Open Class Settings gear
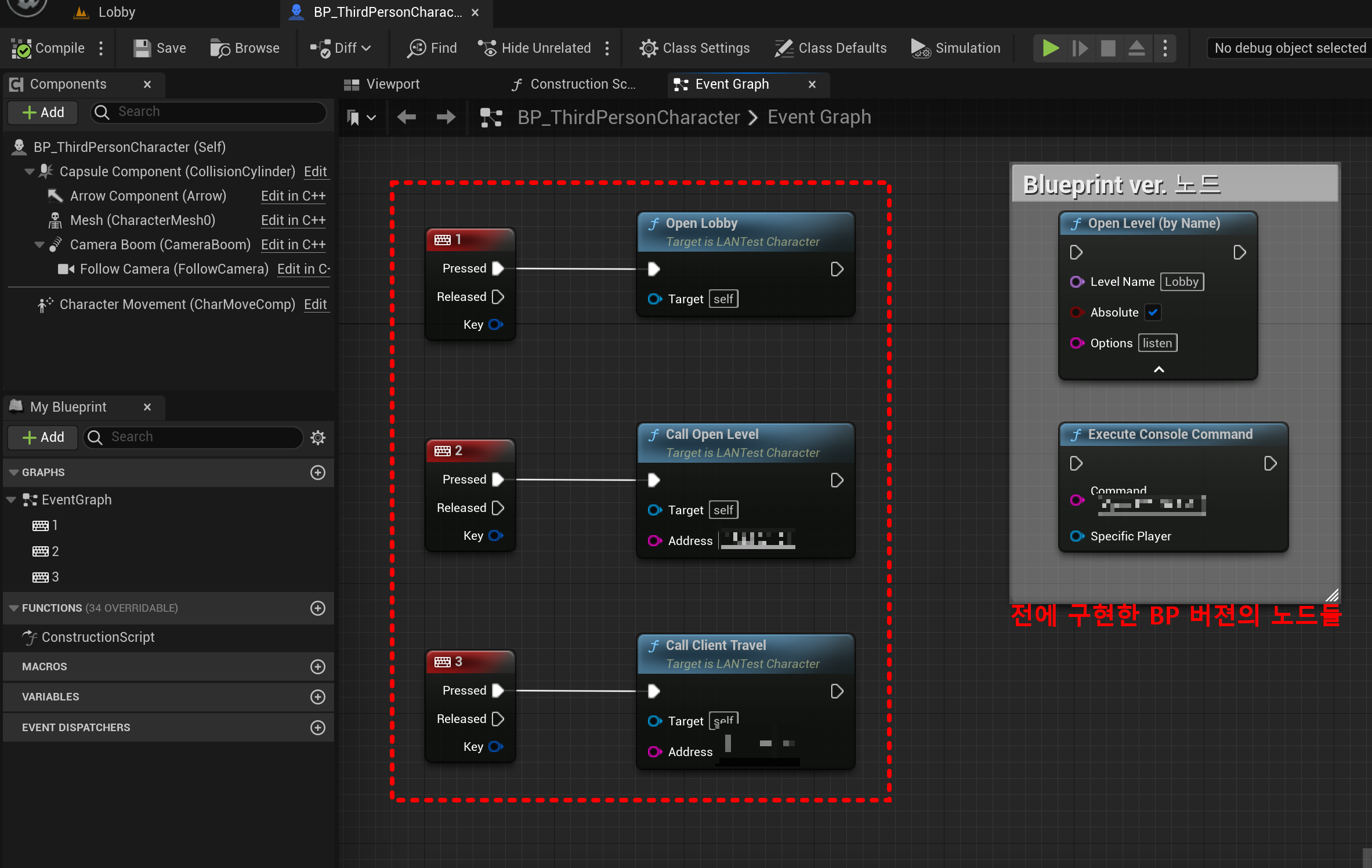 click(x=648, y=48)
